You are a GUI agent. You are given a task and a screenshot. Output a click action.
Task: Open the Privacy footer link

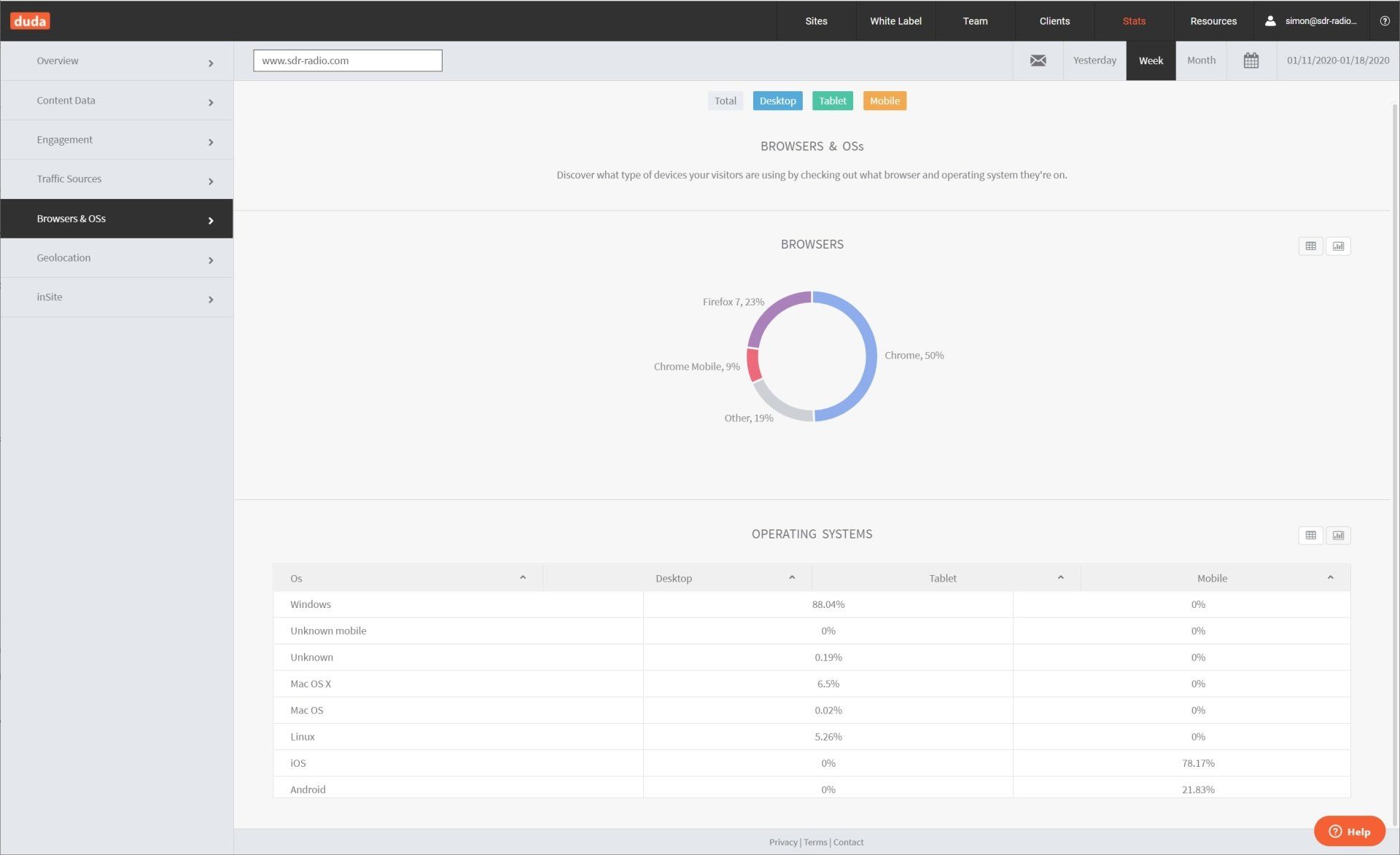(x=782, y=843)
